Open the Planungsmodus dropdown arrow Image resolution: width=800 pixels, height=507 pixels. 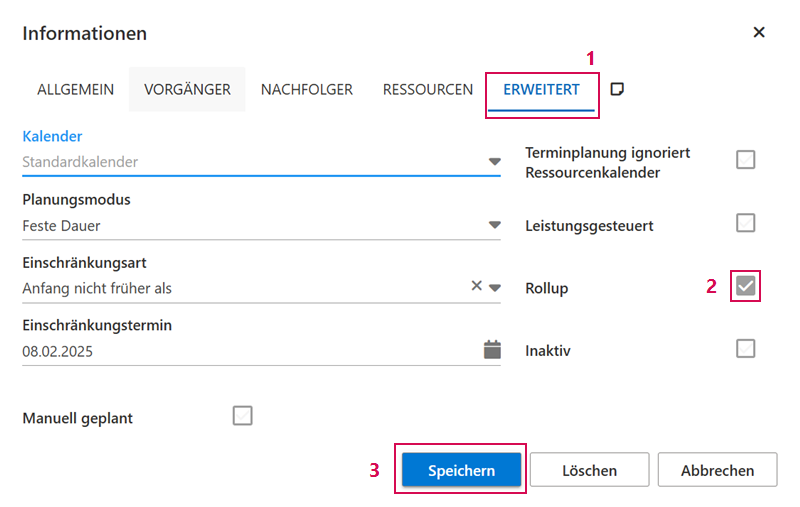pyautogui.click(x=494, y=226)
